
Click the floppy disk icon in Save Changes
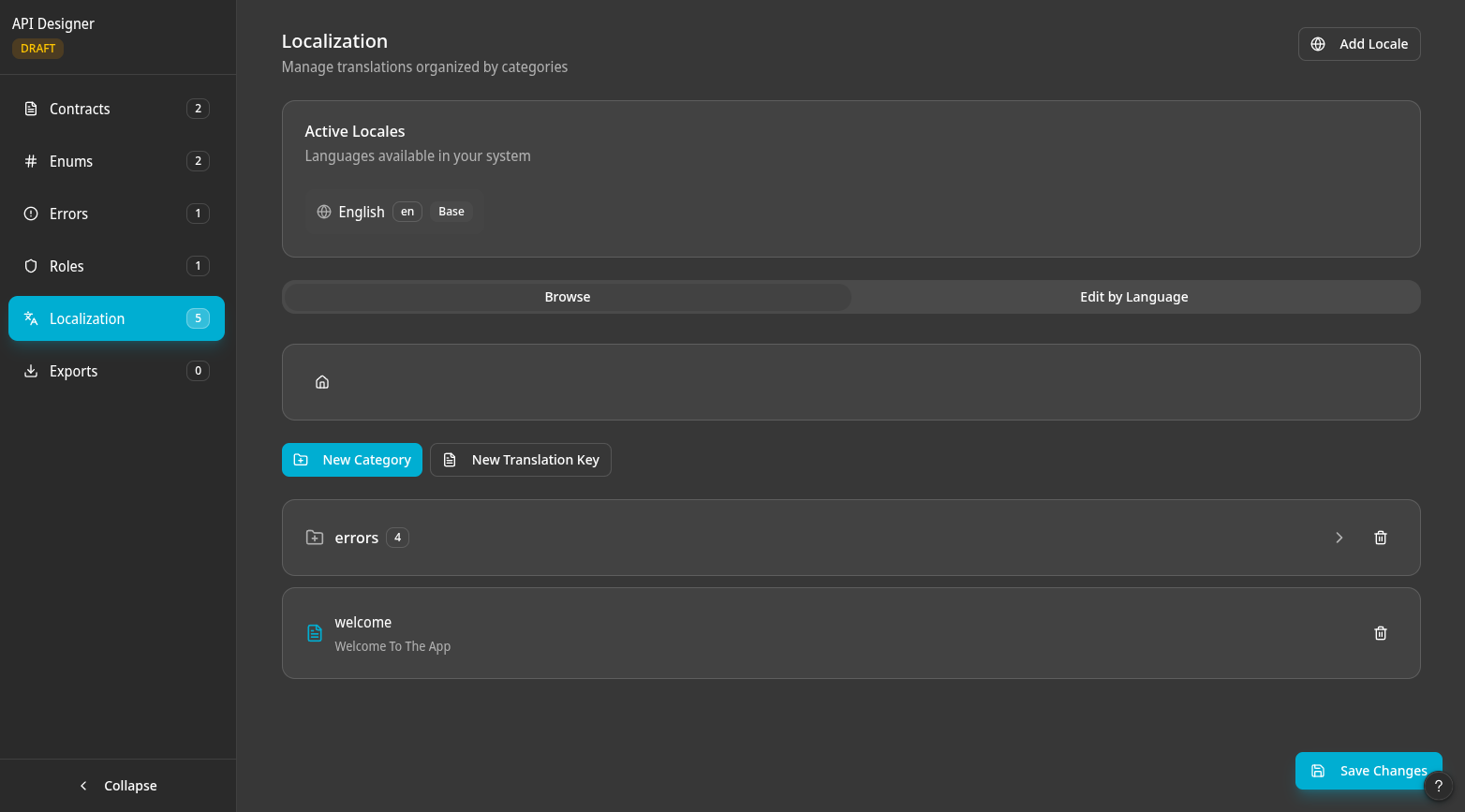click(1318, 771)
